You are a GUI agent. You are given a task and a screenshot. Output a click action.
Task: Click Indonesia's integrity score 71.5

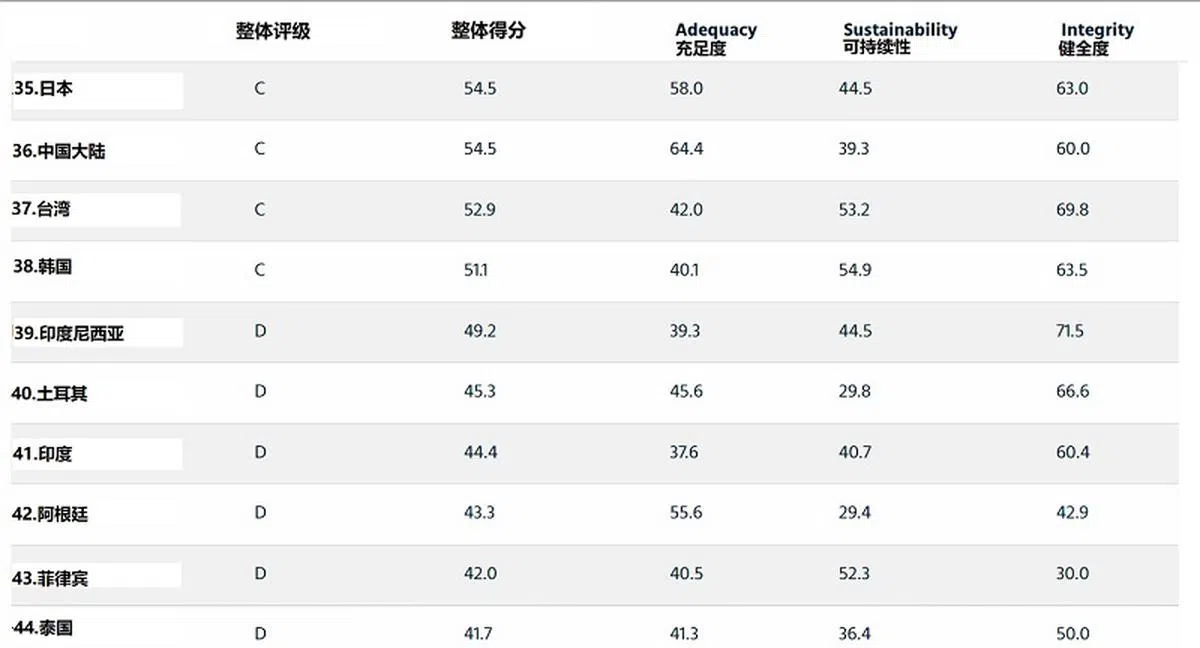(1069, 331)
